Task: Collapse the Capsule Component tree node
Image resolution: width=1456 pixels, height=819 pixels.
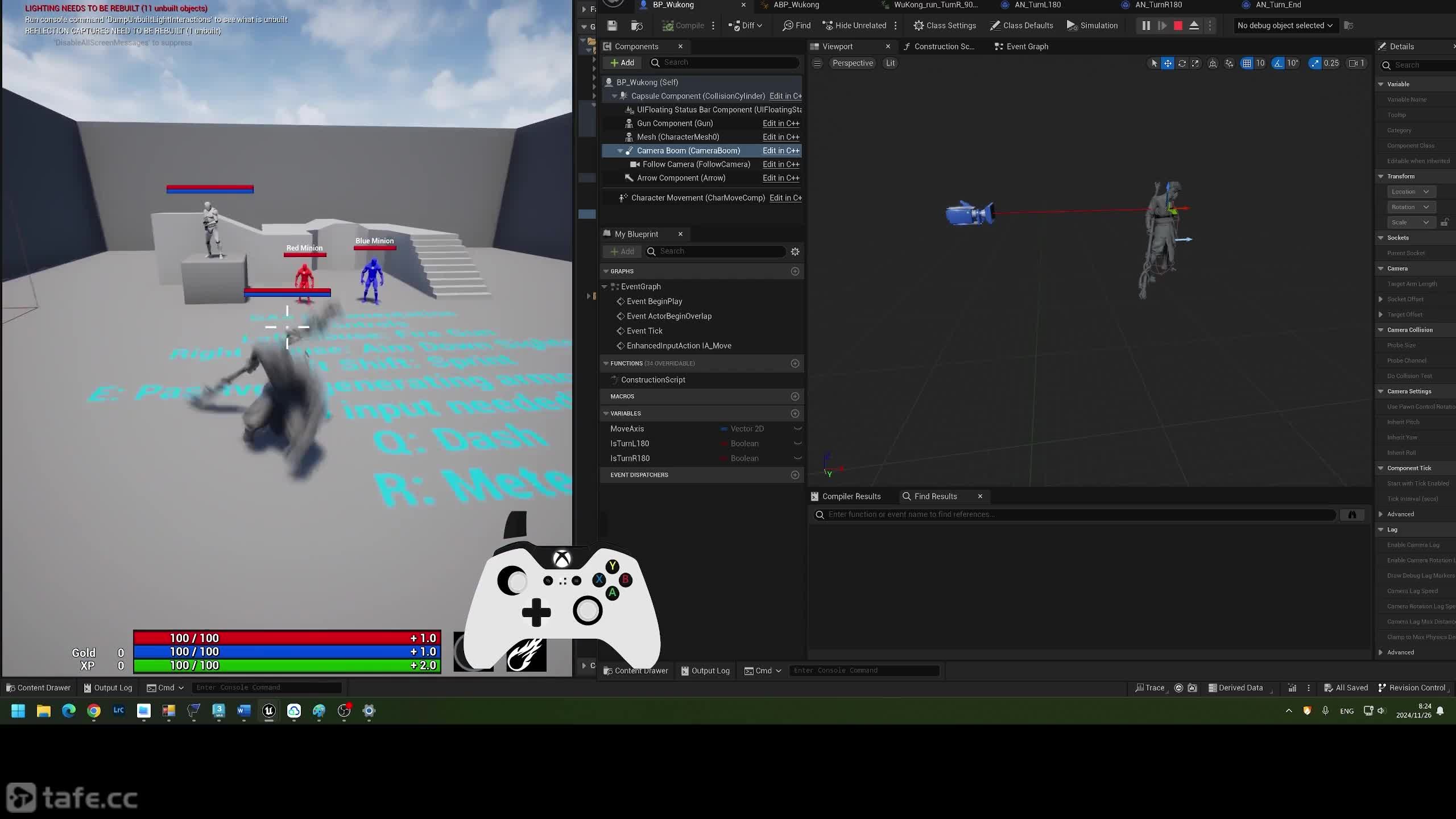Action: 614,97
